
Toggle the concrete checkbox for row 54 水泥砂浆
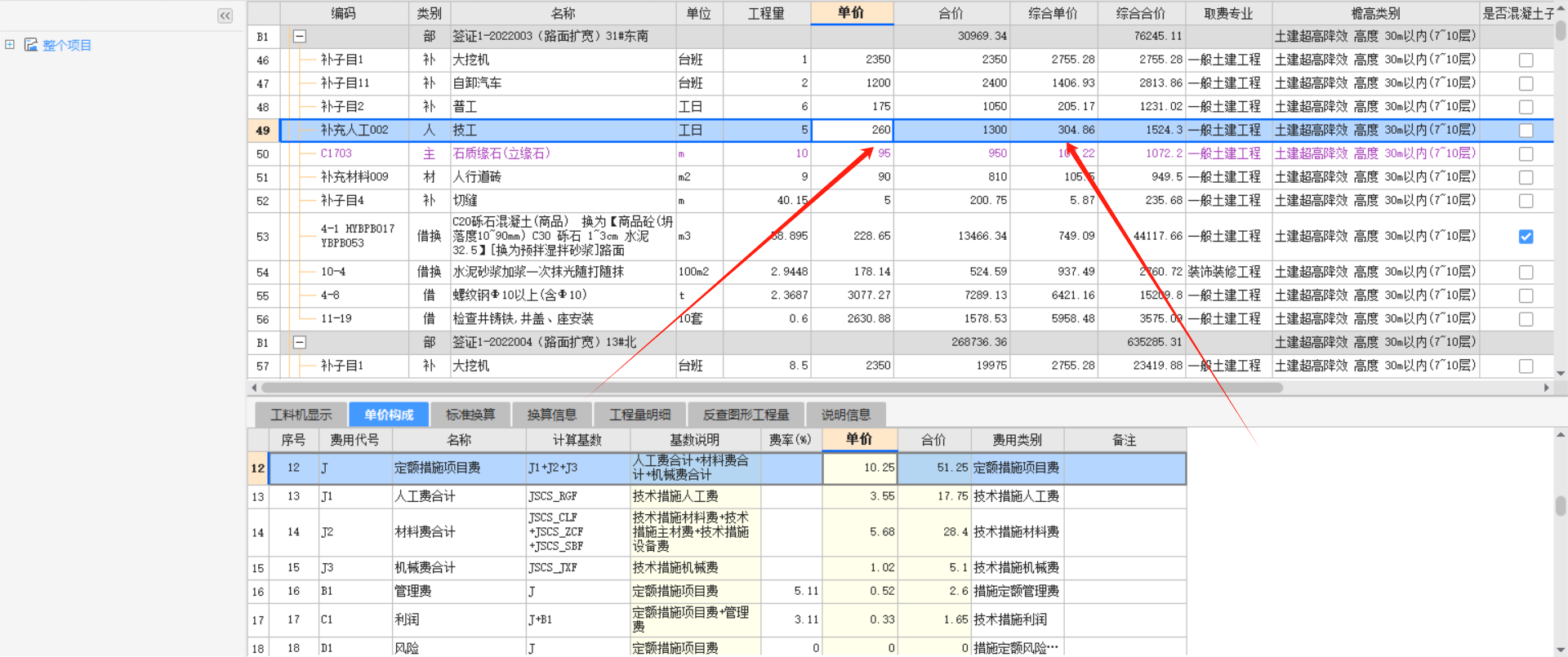(x=1526, y=273)
